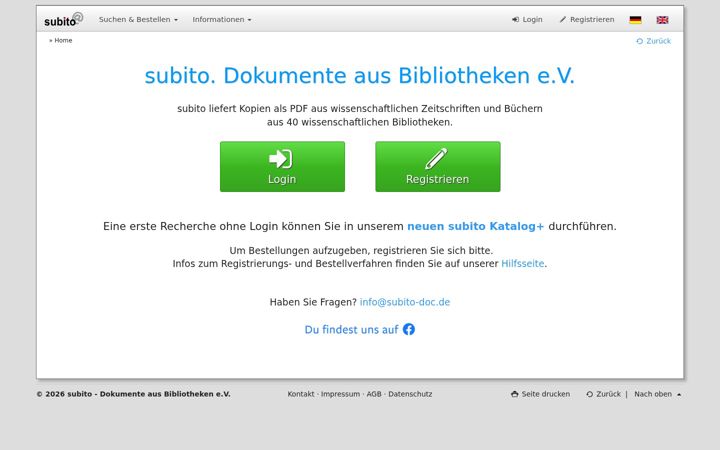This screenshot has height=450, width=720.
Task: Open Datenschutz in the footer
Action: (x=410, y=394)
